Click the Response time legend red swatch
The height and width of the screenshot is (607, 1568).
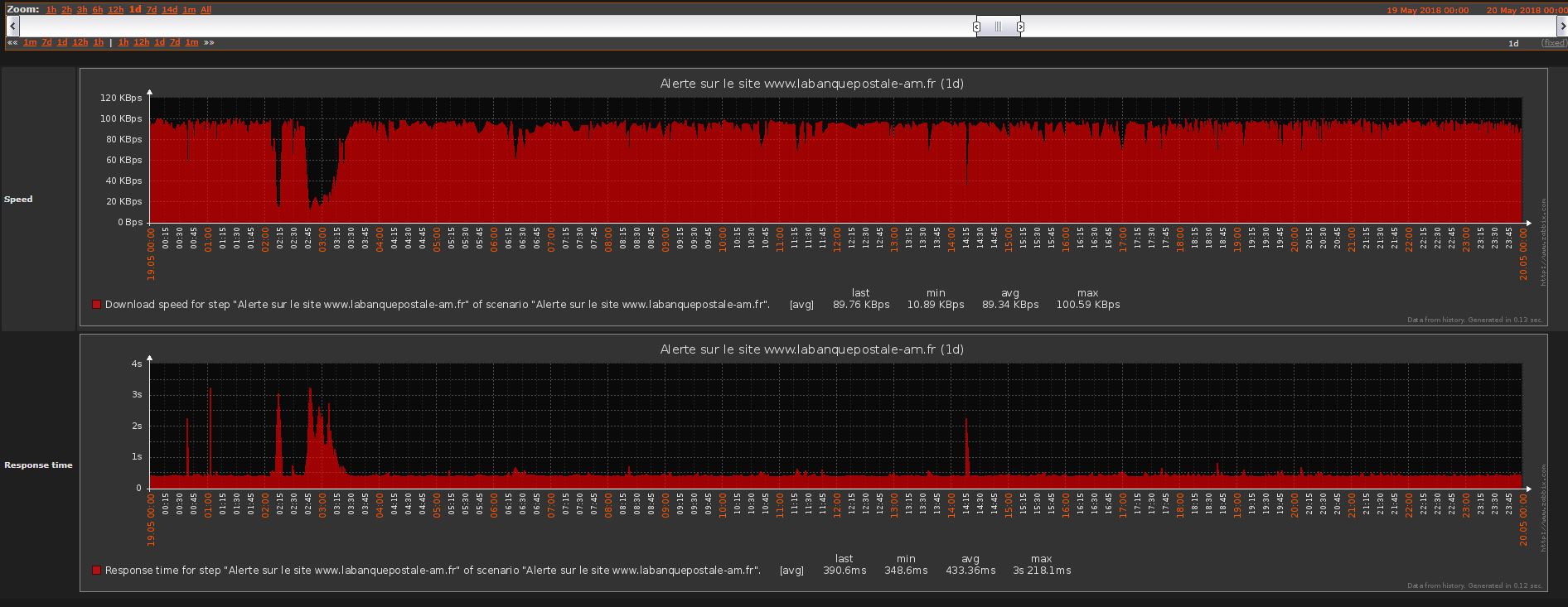pos(96,571)
